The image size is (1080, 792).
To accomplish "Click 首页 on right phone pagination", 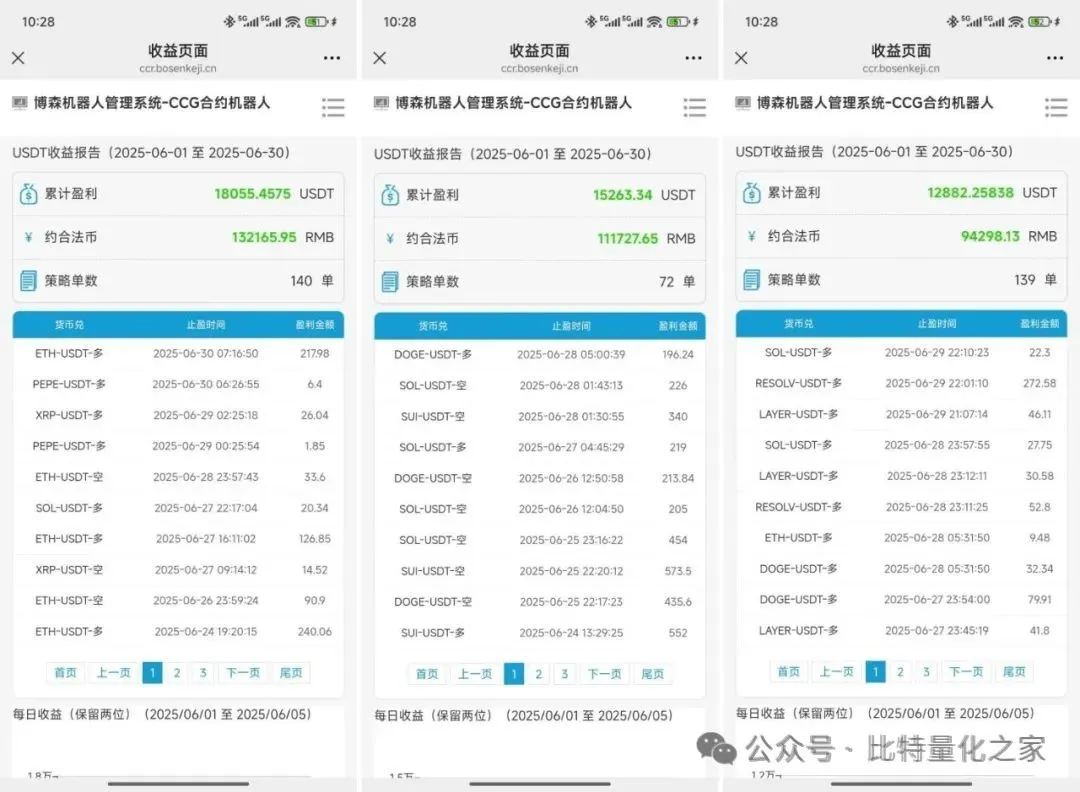I will point(789,671).
